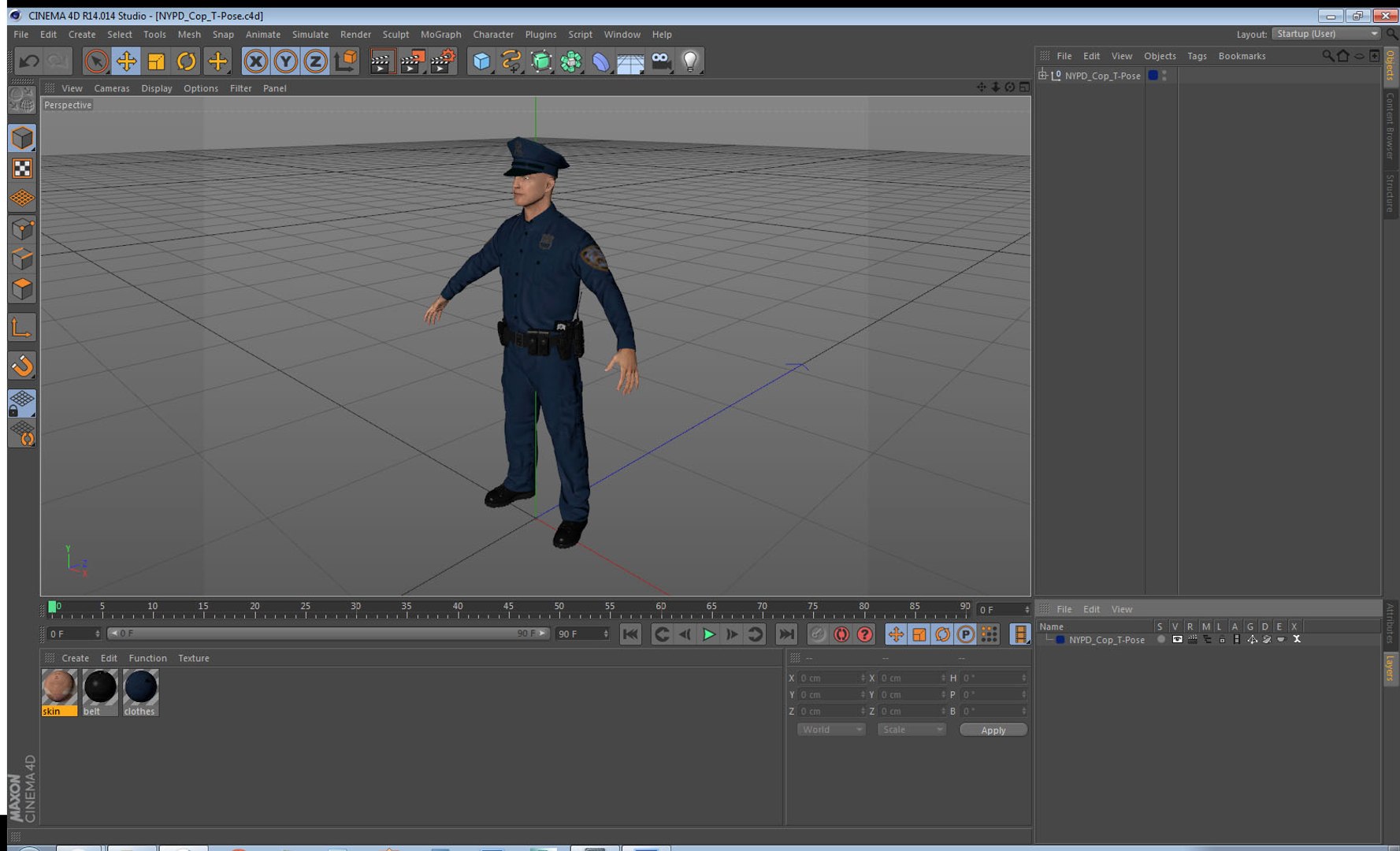Enable the Axis mode icon

click(x=22, y=327)
